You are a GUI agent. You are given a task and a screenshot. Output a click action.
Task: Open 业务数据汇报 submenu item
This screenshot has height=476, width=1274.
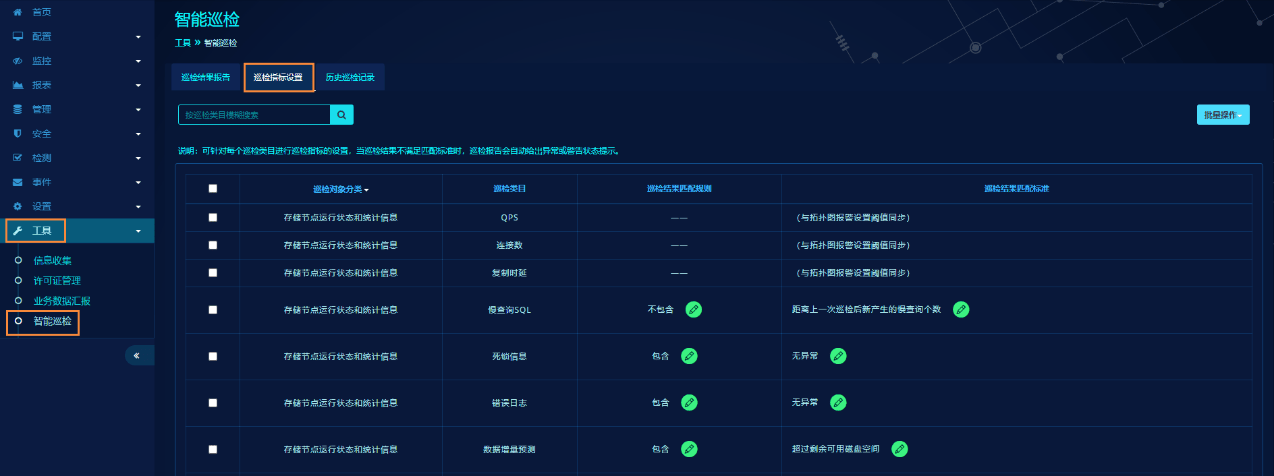pyautogui.click(x=62, y=300)
